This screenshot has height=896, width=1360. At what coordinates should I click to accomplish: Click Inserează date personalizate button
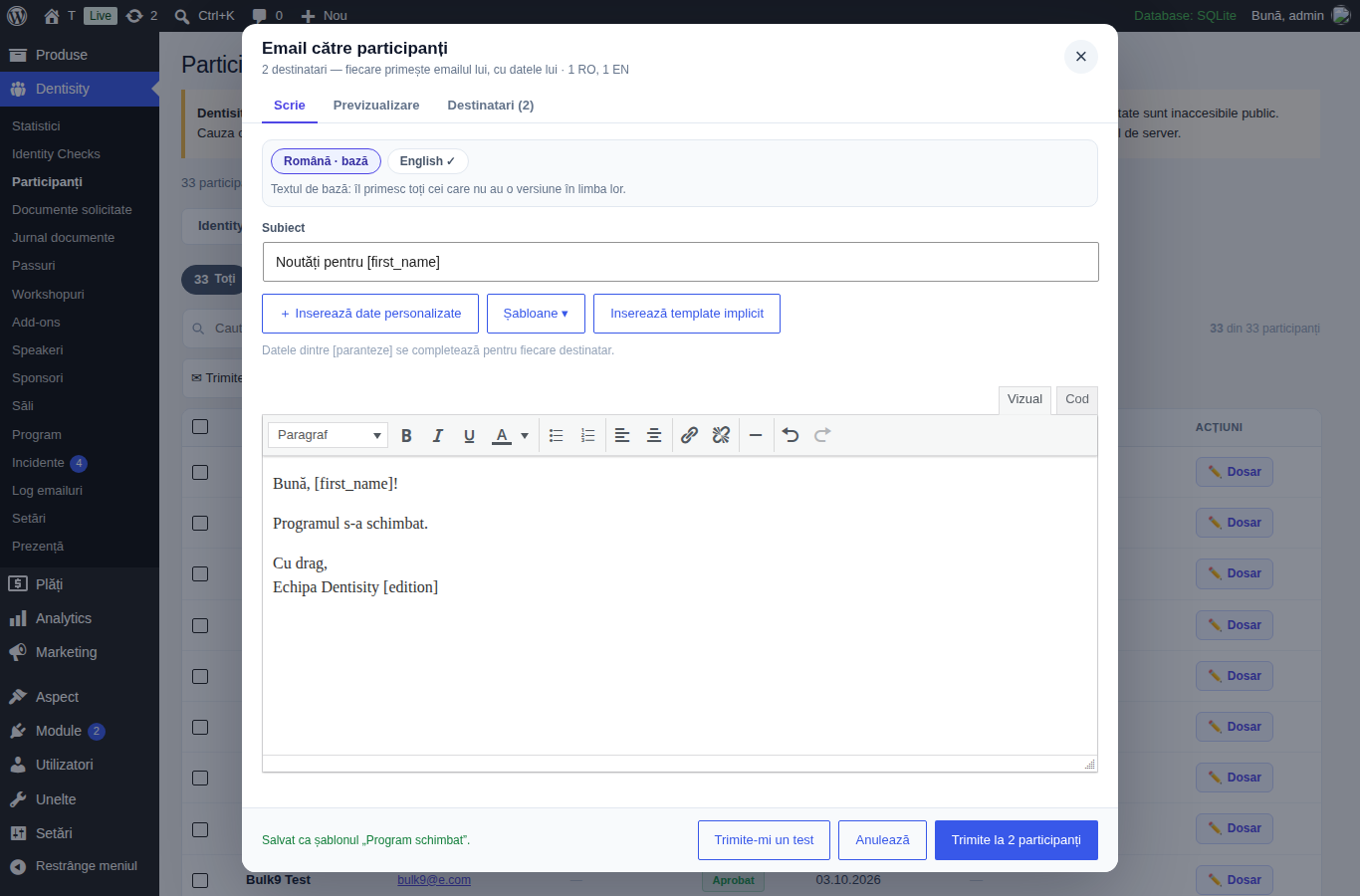(x=370, y=314)
